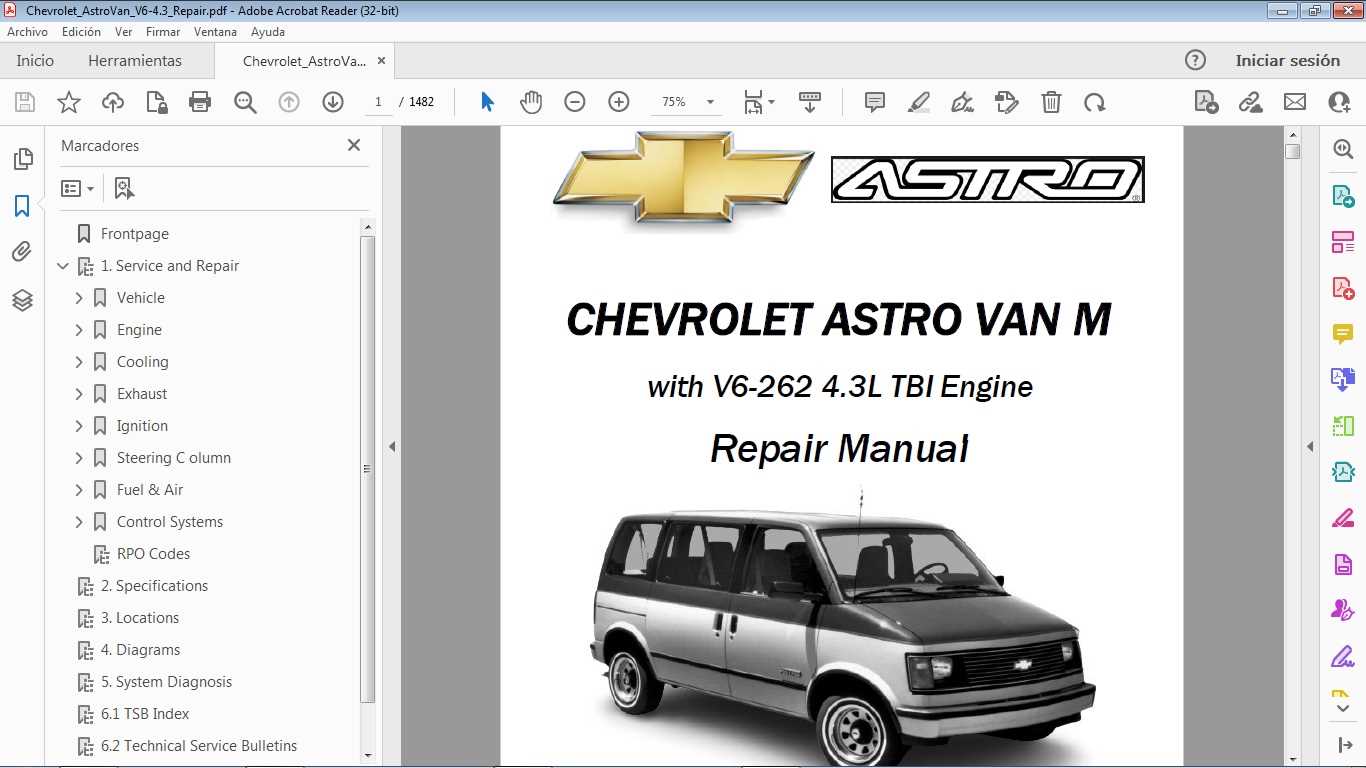This screenshot has width=1366, height=768.
Task: Close the Marcadores panel
Action: click(354, 145)
